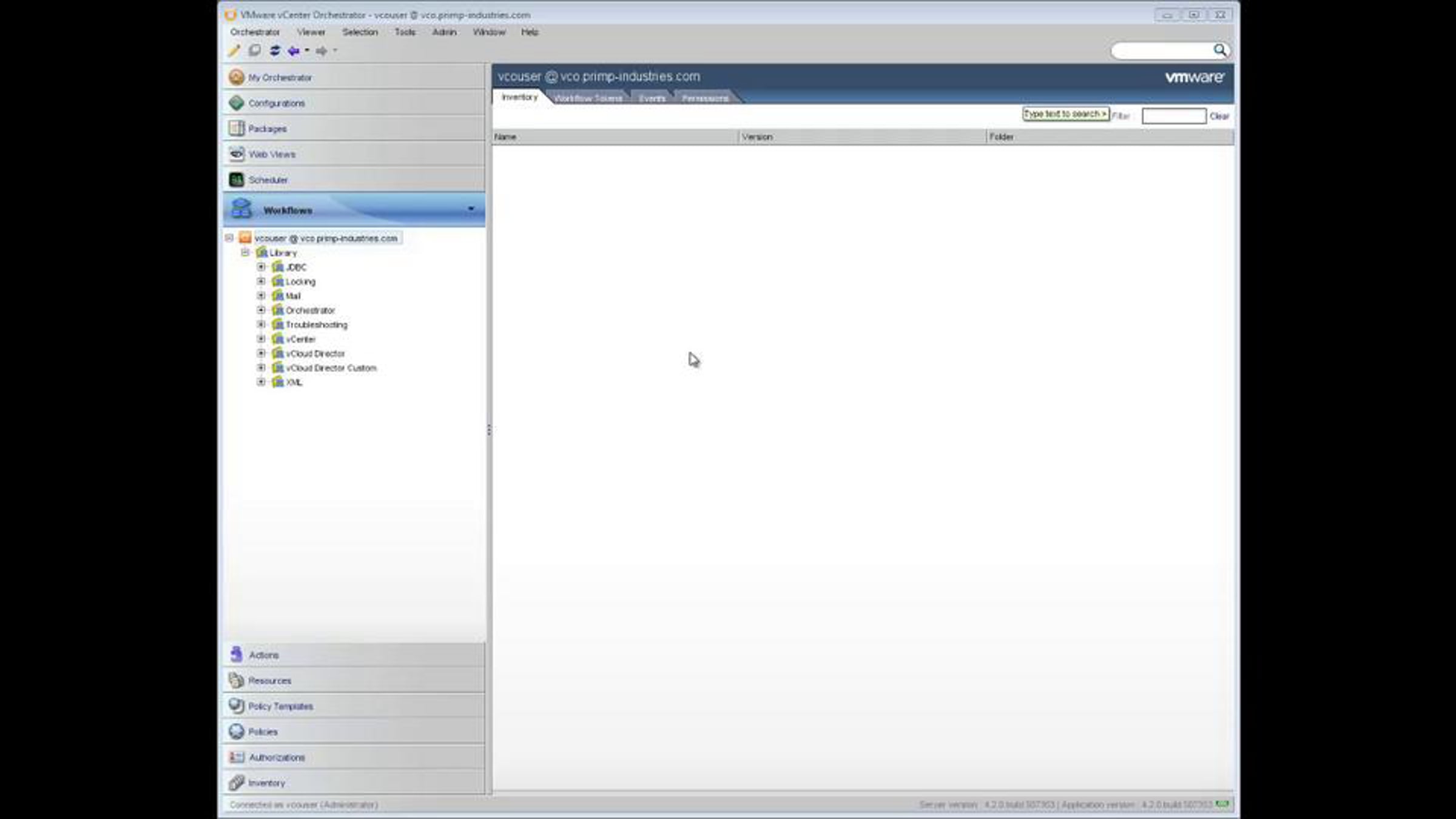Expand the Troubleshooting folder node
The width and height of the screenshot is (1456, 819).
(261, 325)
